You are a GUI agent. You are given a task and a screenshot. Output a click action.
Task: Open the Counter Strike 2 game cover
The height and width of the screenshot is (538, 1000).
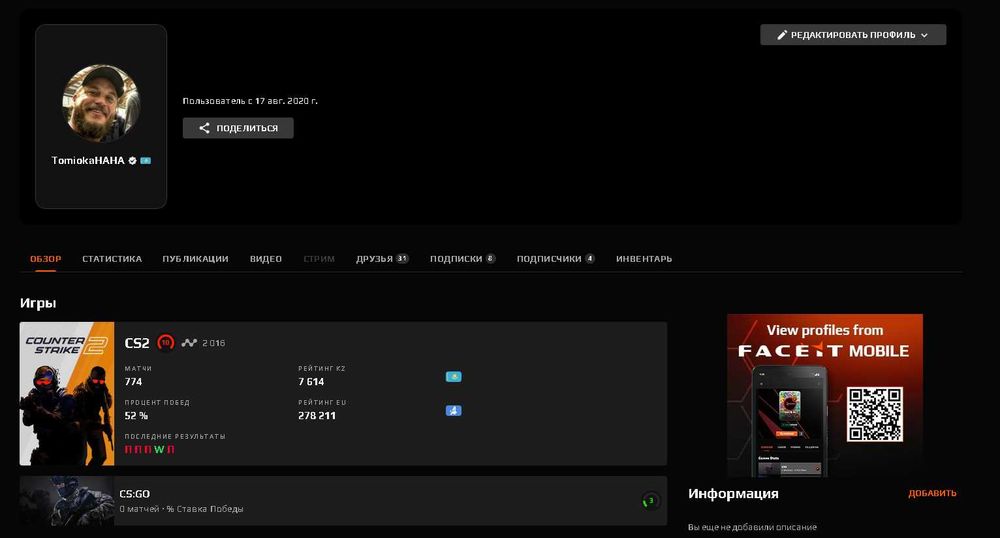coord(67,393)
